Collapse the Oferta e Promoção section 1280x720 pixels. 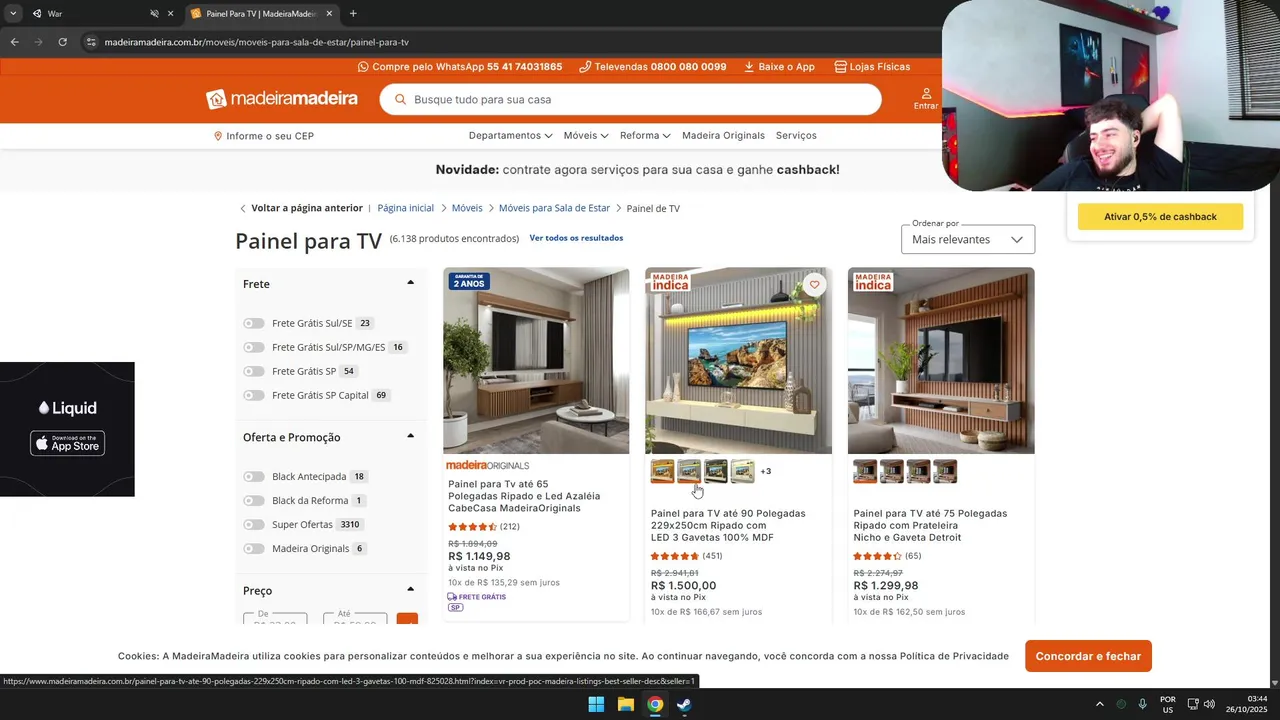click(410, 436)
